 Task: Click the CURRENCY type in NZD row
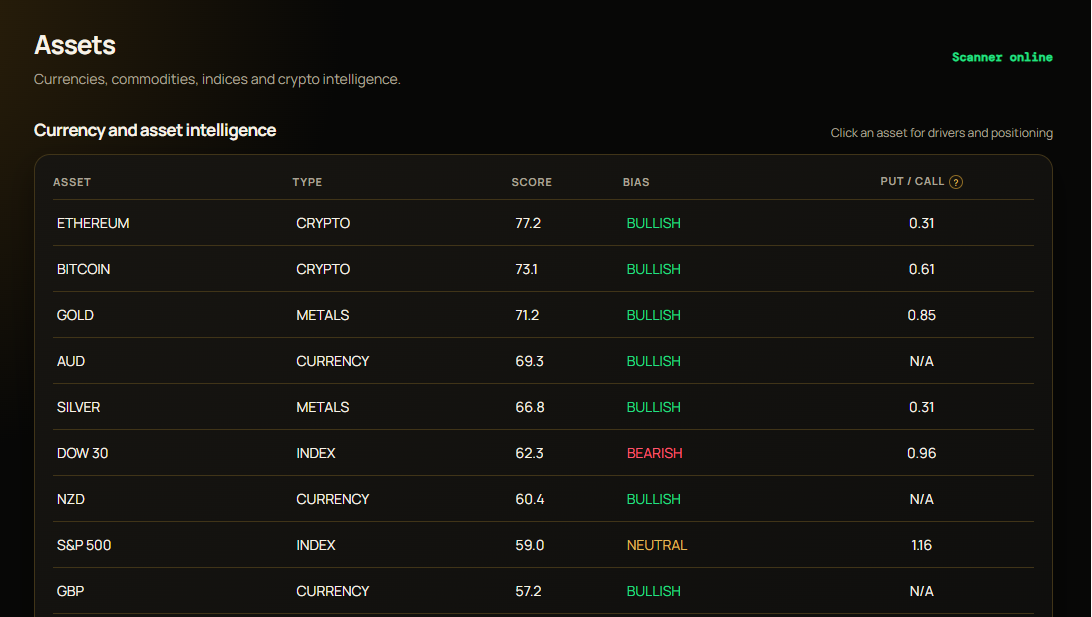tap(332, 499)
